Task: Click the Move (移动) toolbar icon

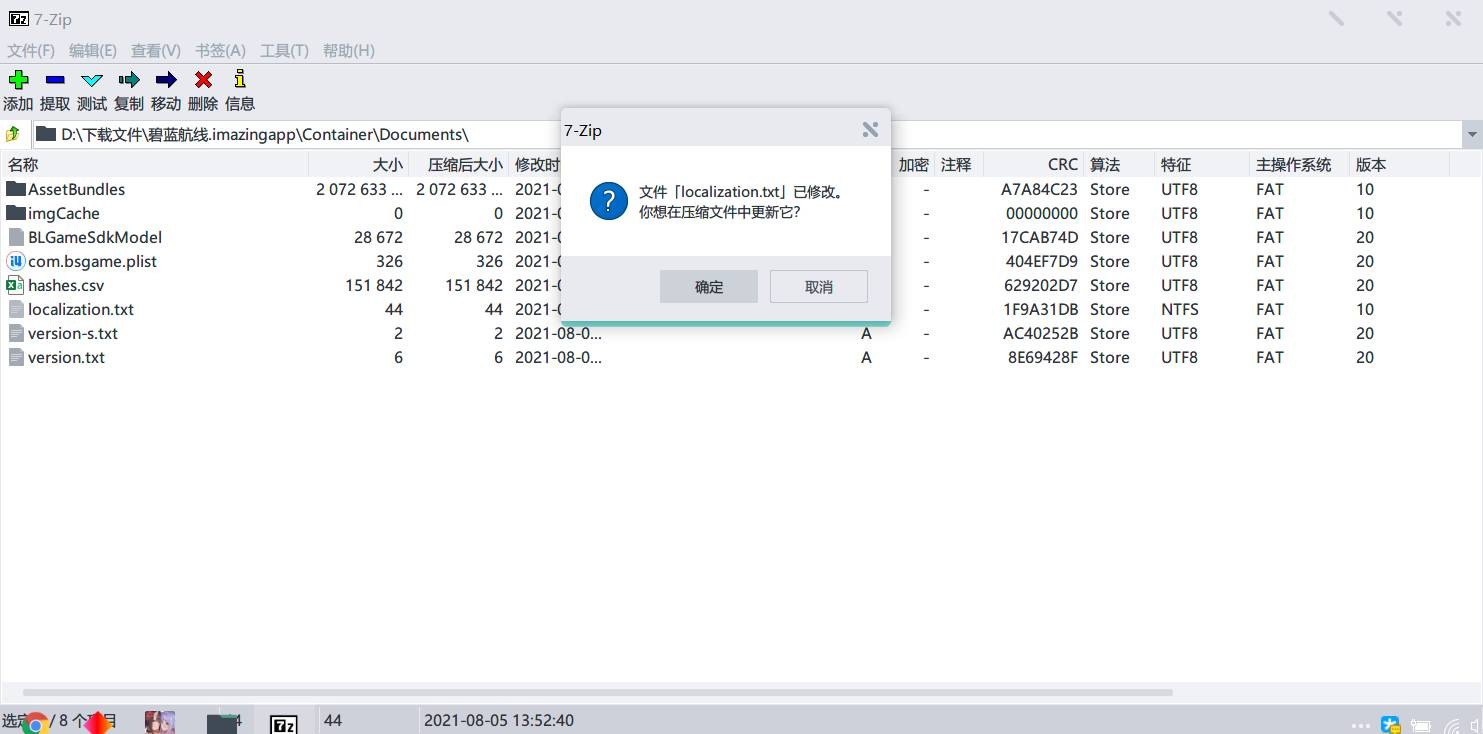Action: click(x=166, y=80)
